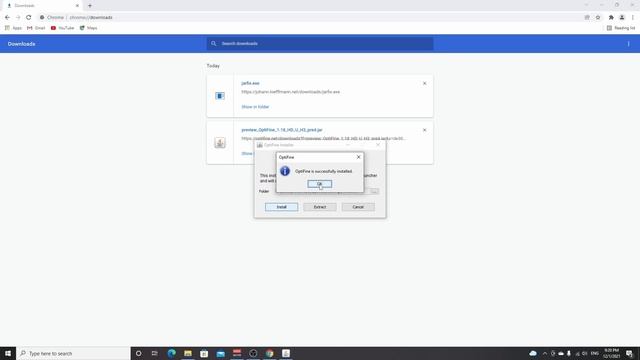Remove the OptiFine jar from downloads list
640x360 pixels.
click(x=424, y=130)
